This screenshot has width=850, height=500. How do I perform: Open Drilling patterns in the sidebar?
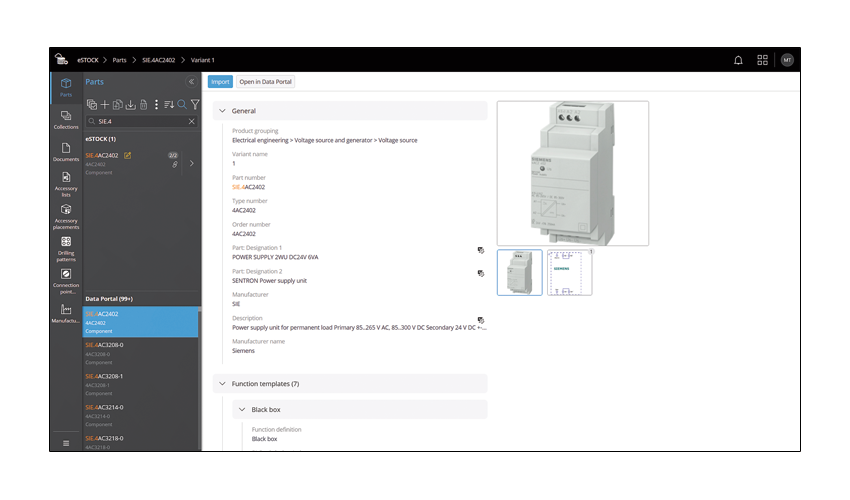coord(66,249)
